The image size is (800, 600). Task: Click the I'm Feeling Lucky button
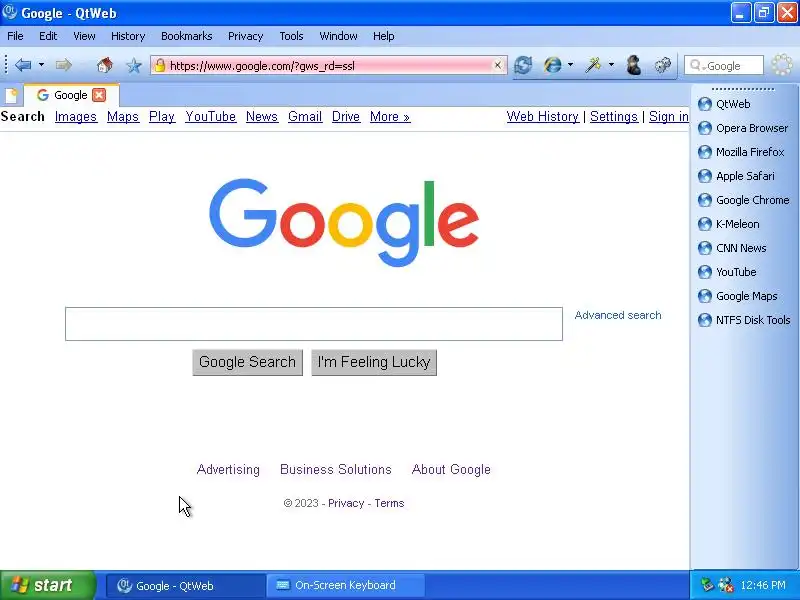click(x=374, y=362)
